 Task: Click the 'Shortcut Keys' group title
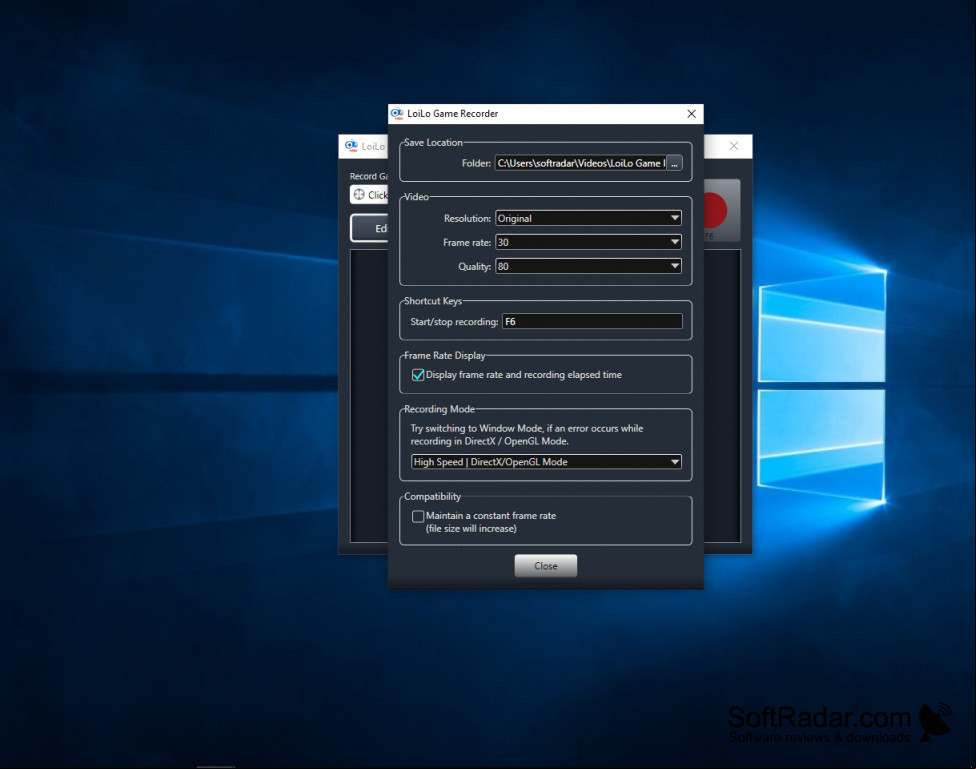coord(433,301)
